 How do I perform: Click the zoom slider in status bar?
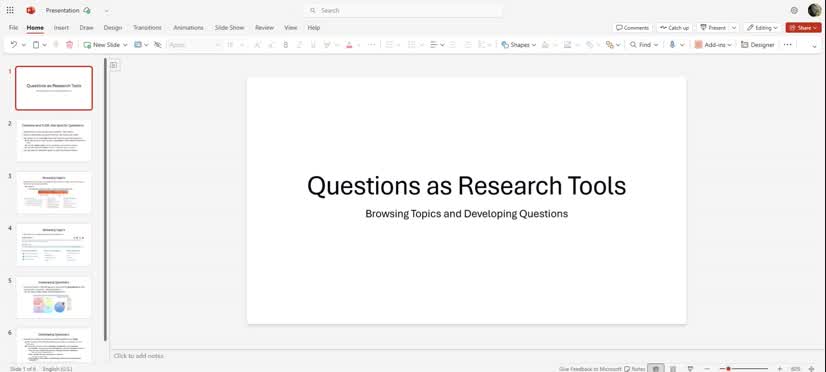click(743, 369)
